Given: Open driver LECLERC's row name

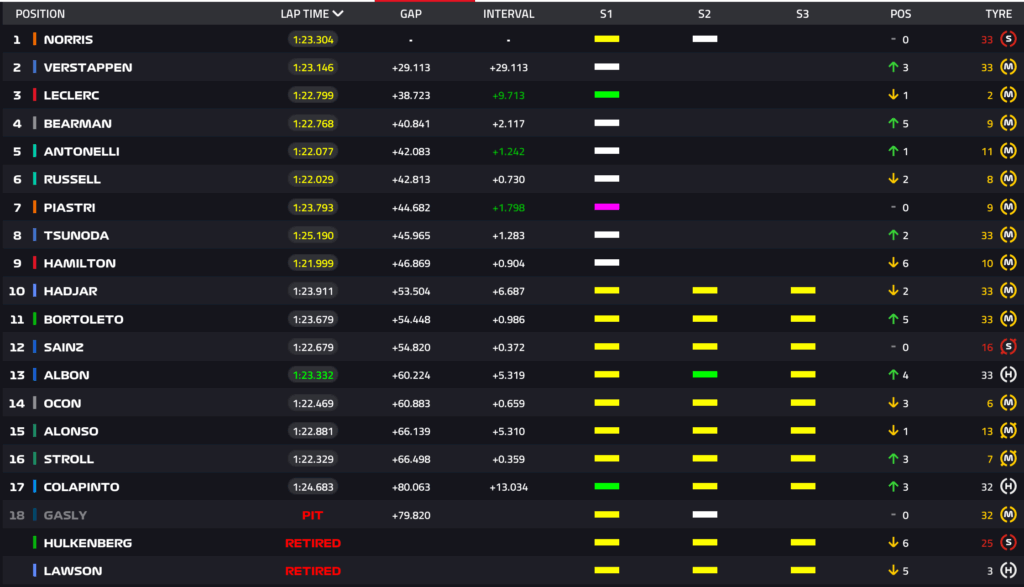Looking at the screenshot, I should (x=71, y=96).
